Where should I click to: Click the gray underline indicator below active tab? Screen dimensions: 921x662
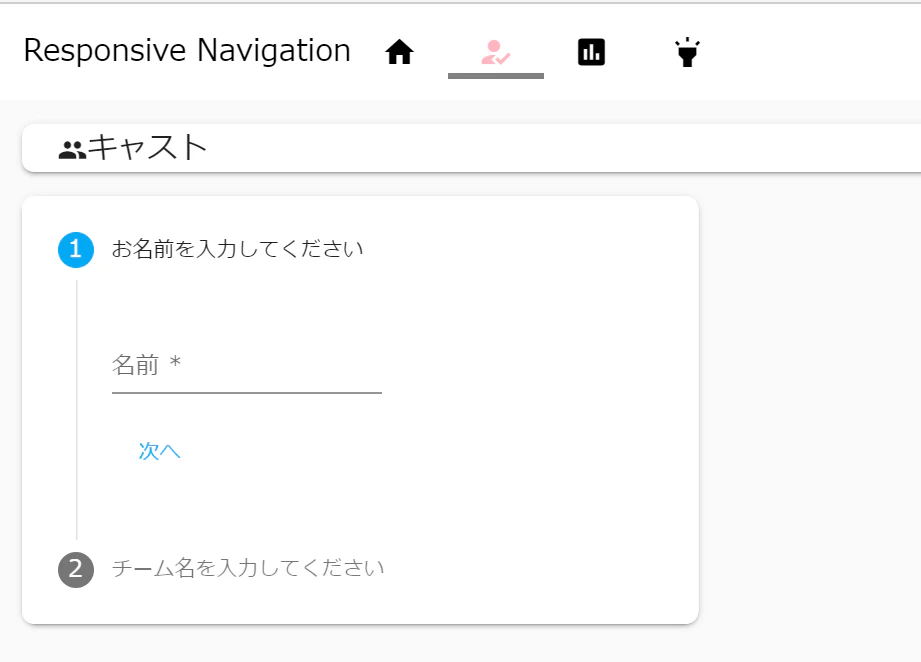[495, 75]
